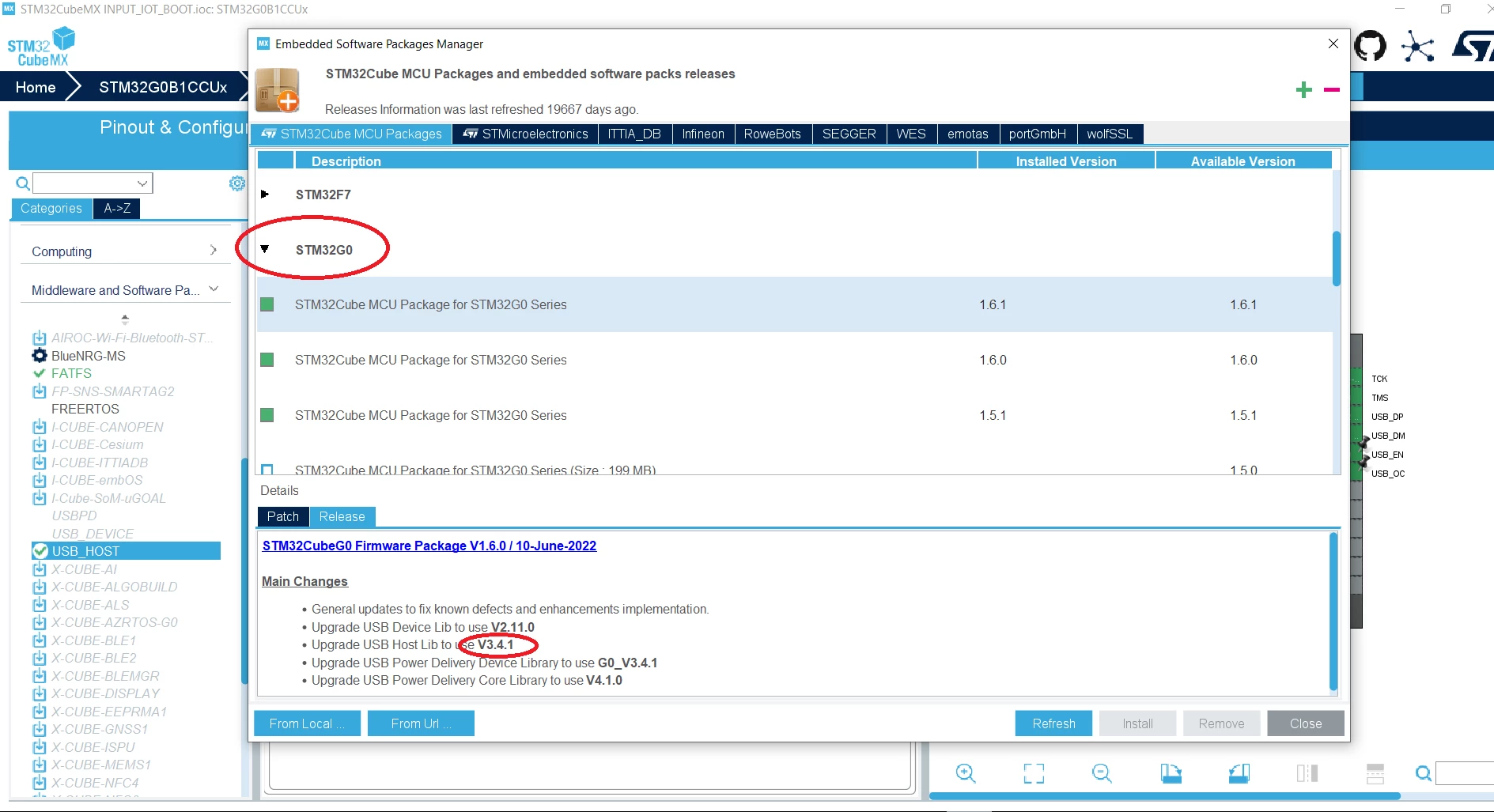Screen dimensions: 1494x812
Task: Select the A->Z tab in the left panel
Action: (117, 209)
